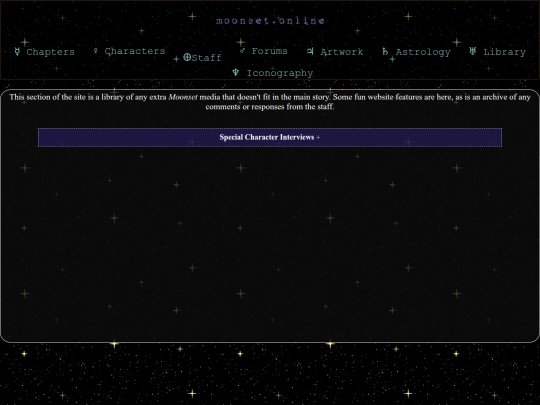Screen dimensions: 540x405
Task: Click the Mercury symbol beside Chapters
Action: [x=17, y=52]
